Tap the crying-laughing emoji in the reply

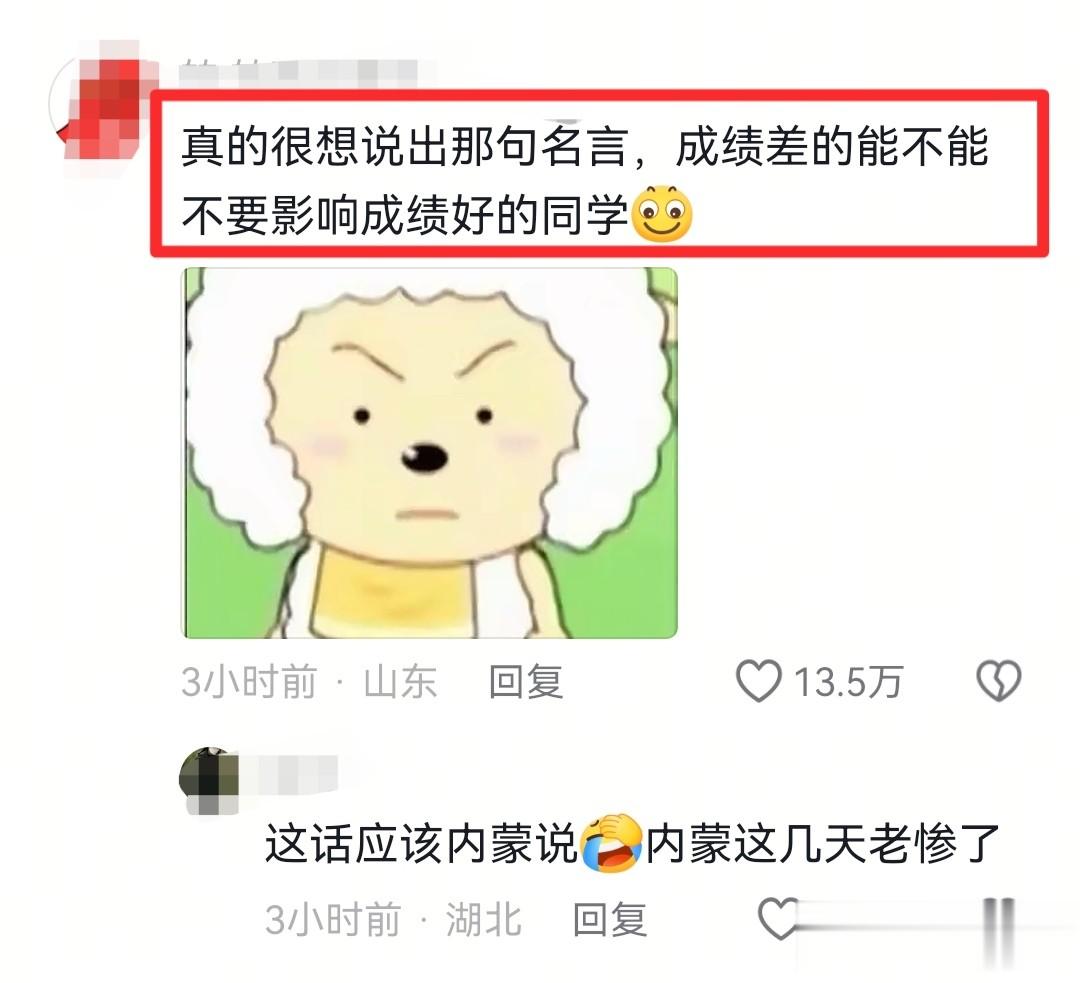(x=610, y=843)
